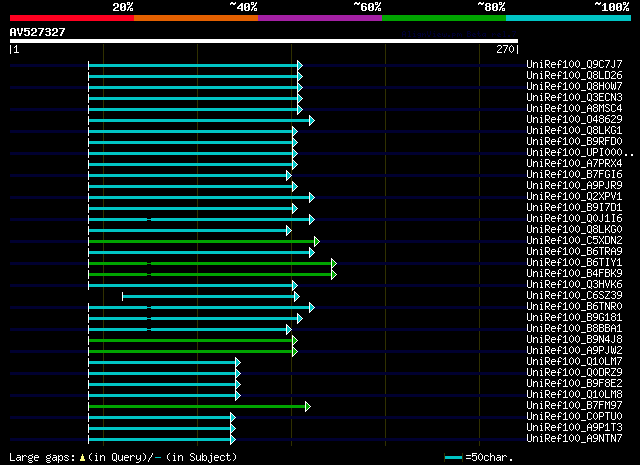Select the UniRef100_C6SZ39 label
Image resolution: width=640 pixels, height=465 pixels.
pyautogui.click(x=574, y=296)
